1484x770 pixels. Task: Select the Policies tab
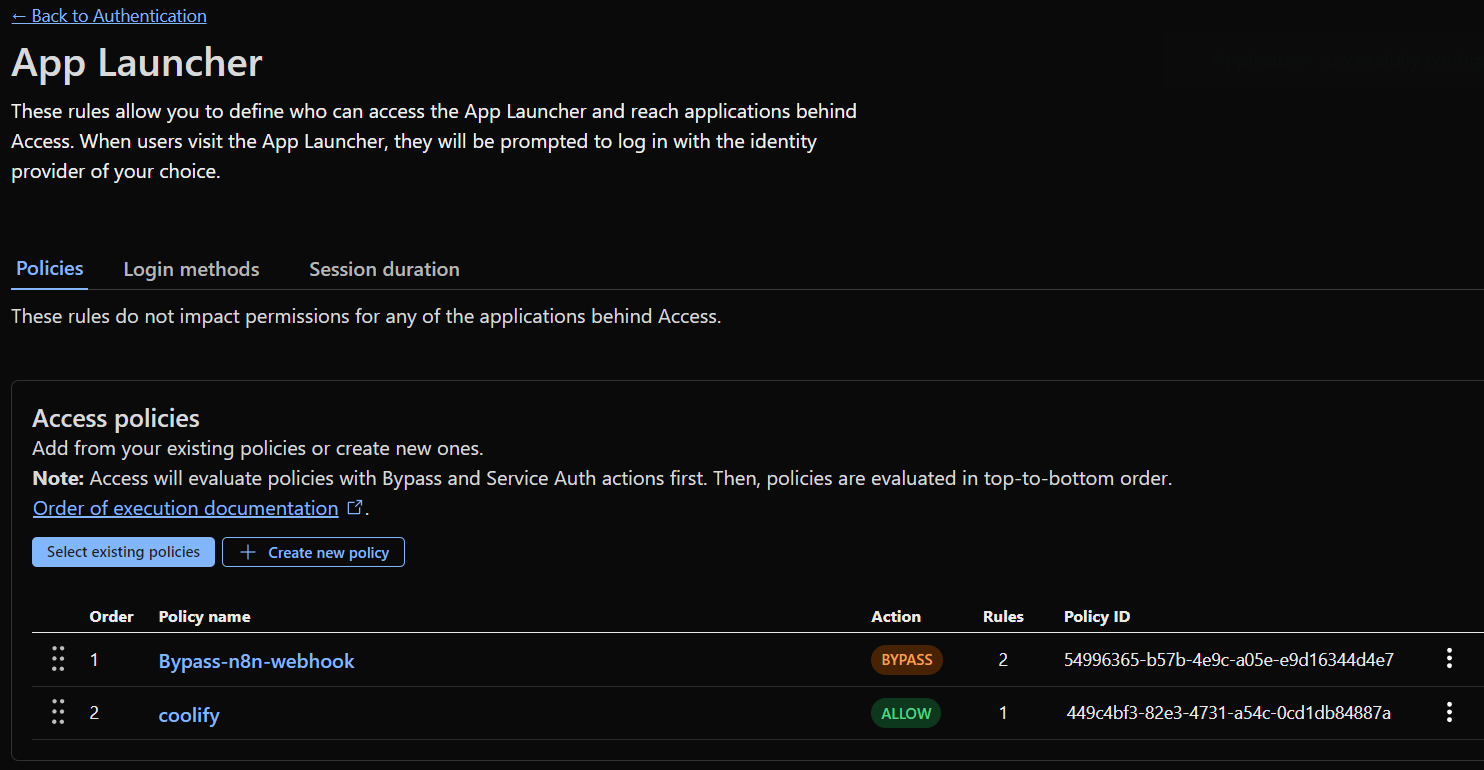pos(50,268)
